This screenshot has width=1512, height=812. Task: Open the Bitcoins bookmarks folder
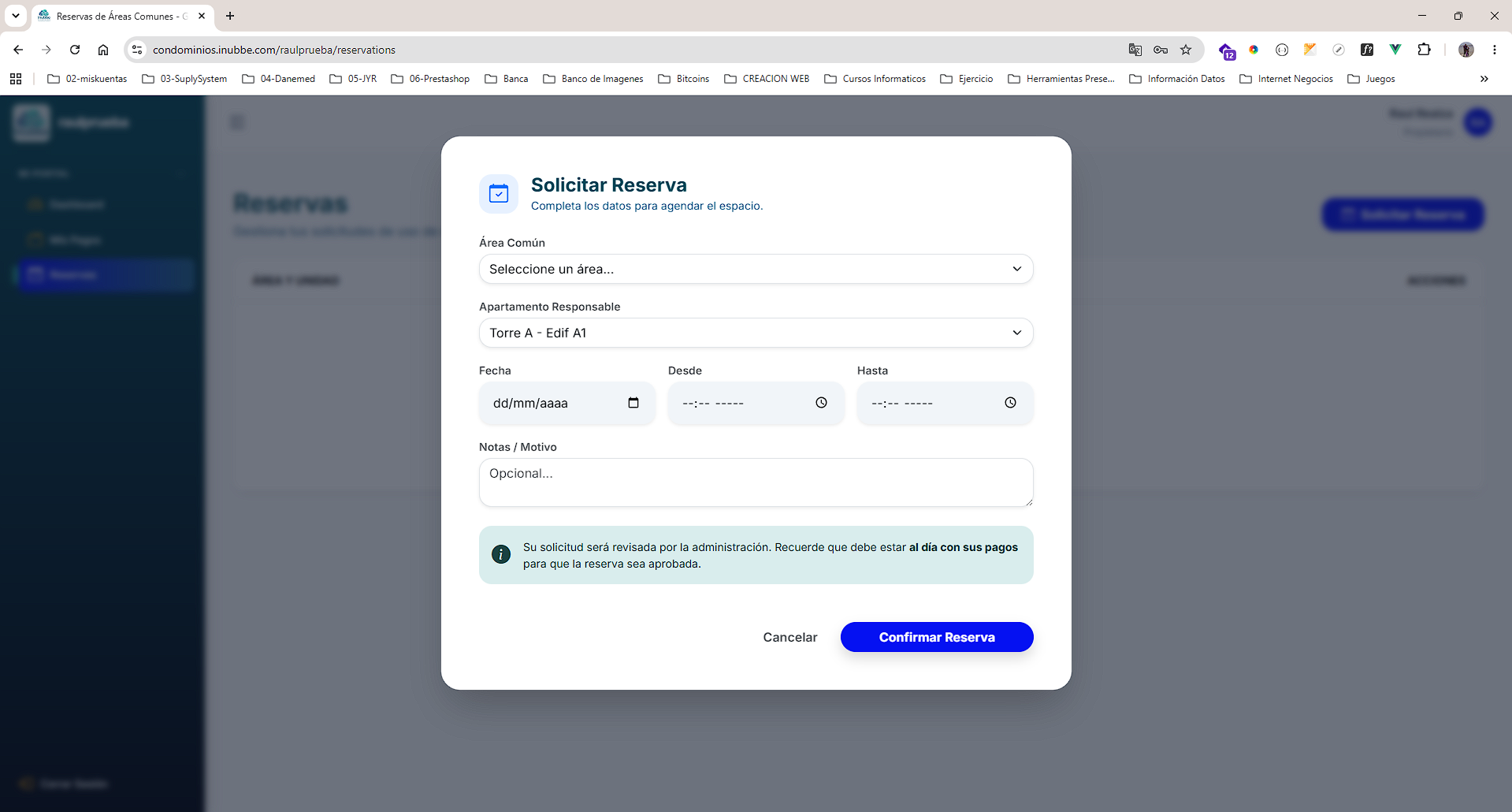684,79
